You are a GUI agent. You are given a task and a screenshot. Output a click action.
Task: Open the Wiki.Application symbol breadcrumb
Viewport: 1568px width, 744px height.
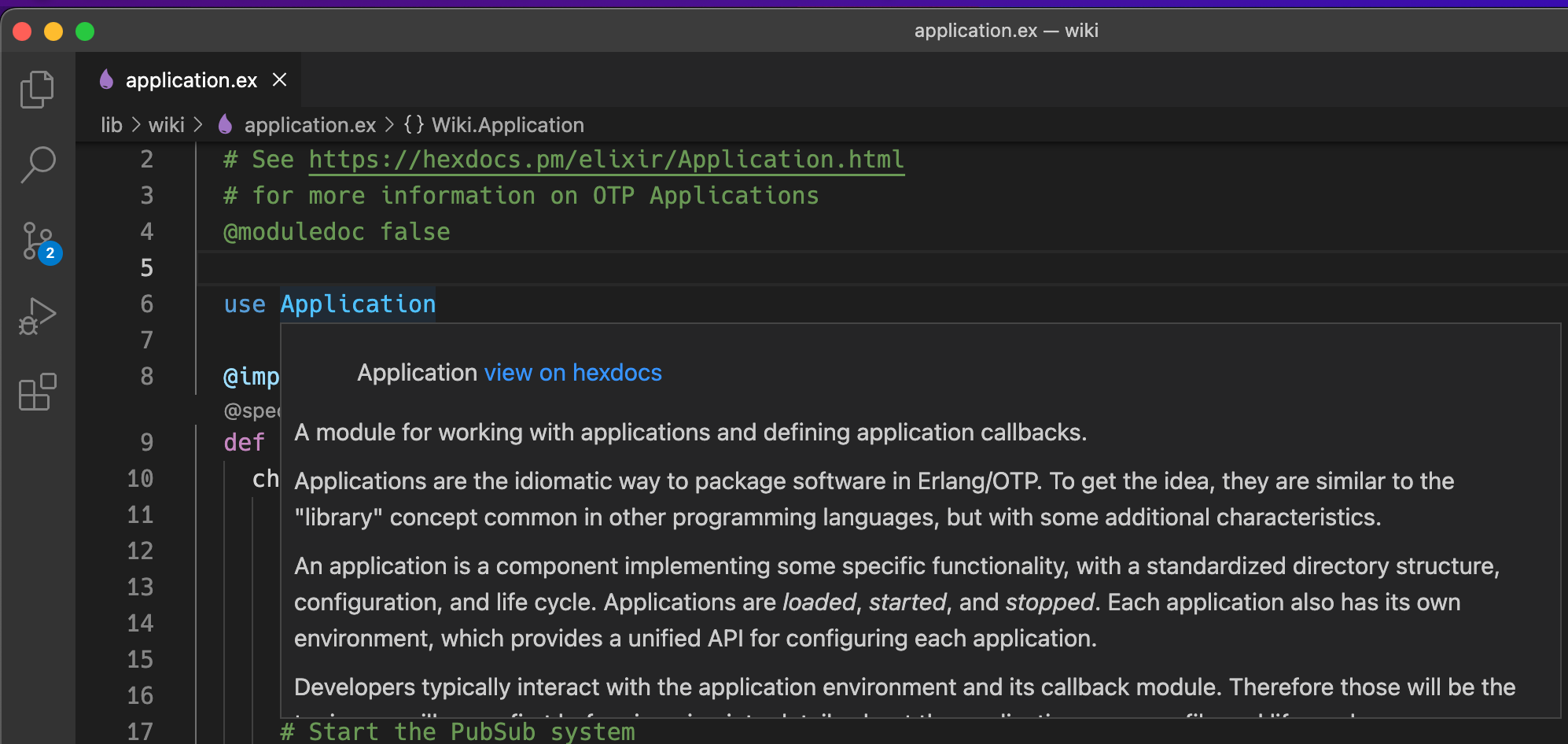[x=506, y=124]
